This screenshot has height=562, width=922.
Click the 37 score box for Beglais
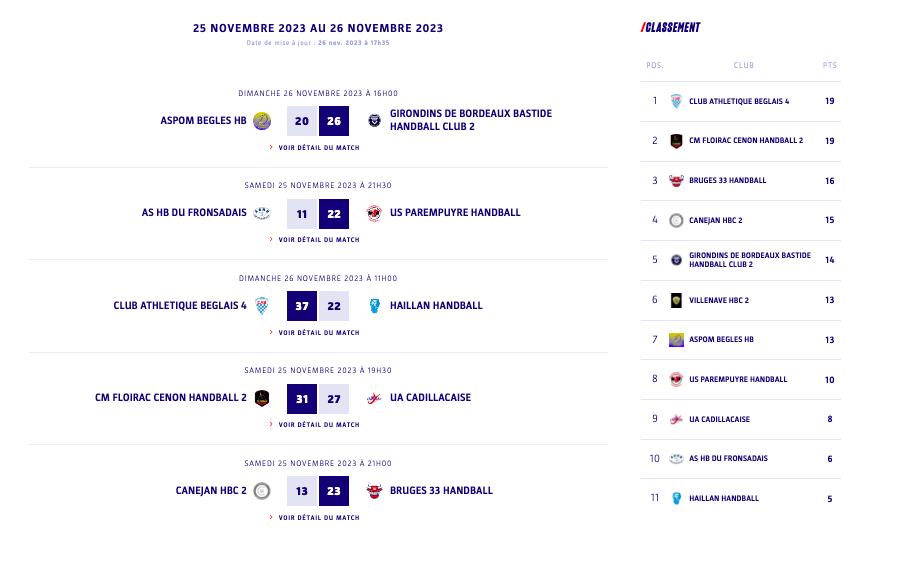(302, 306)
